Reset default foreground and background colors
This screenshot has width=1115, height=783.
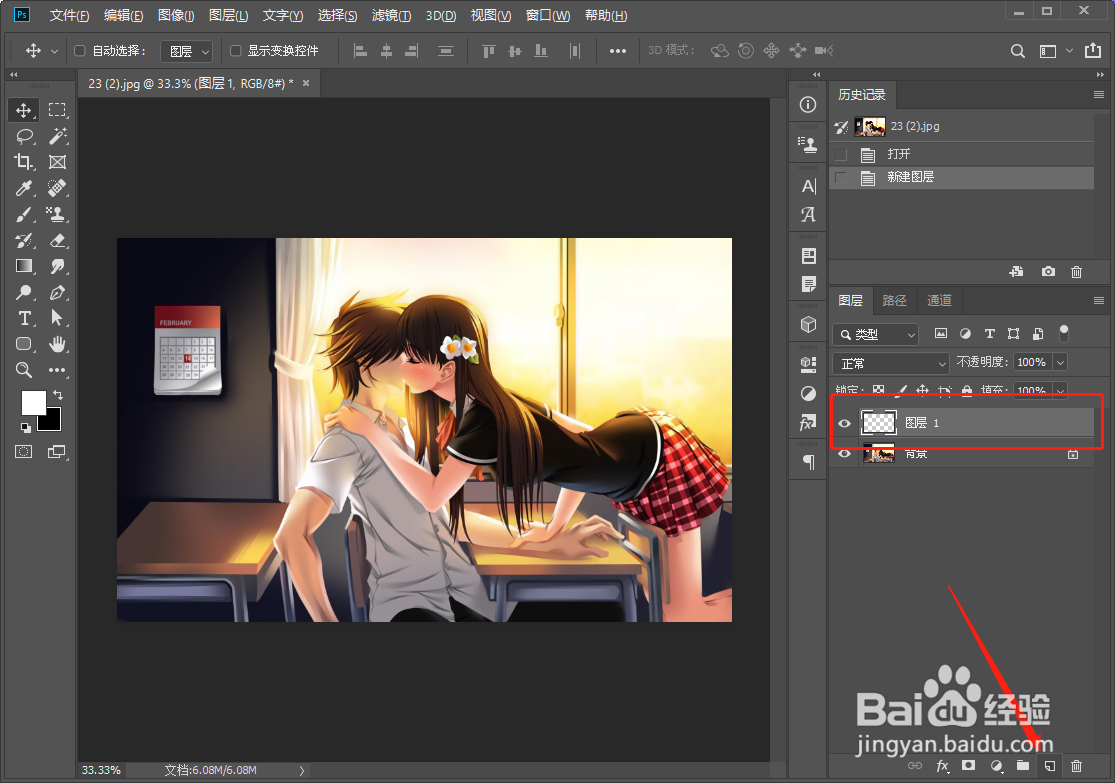click(x=26, y=427)
